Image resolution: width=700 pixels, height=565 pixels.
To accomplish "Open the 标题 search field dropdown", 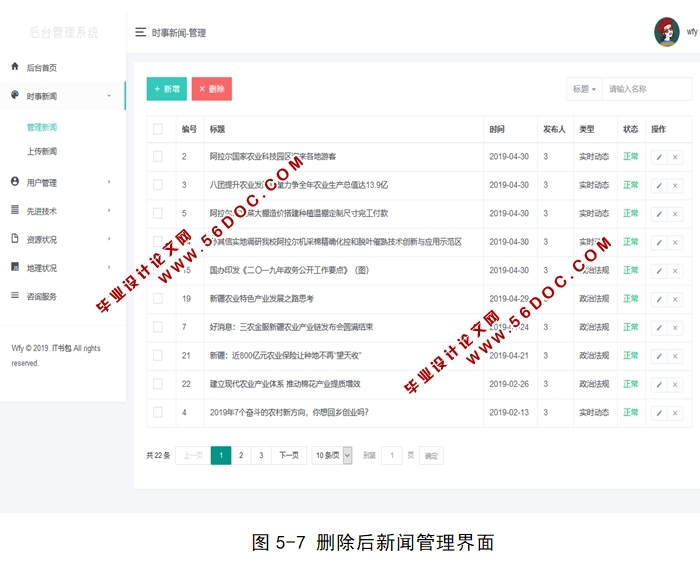I will click(584, 89).
